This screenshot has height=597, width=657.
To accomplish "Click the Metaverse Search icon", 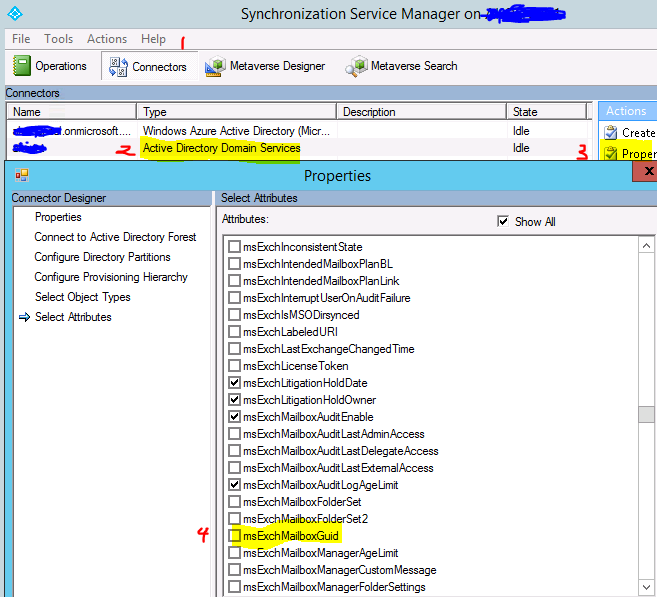I will click(356, 67).
